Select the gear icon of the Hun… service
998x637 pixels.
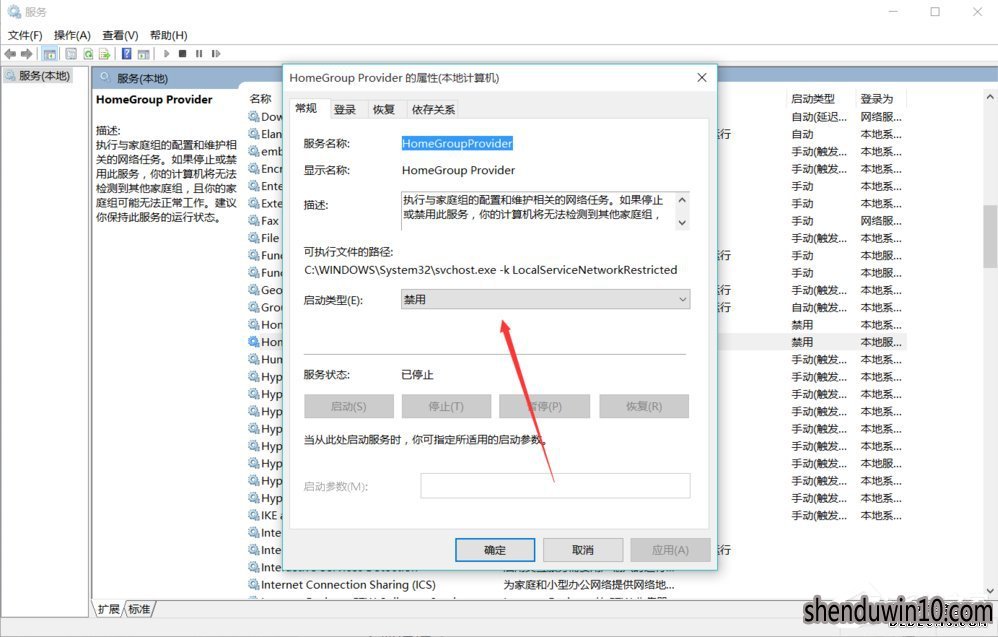(254, 359)
